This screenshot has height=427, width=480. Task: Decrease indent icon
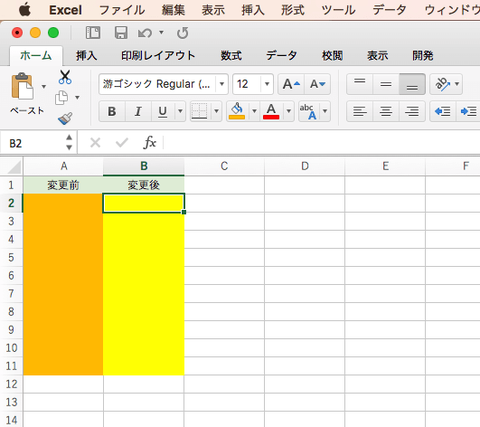pyautogui.click(x=443, y=111)
